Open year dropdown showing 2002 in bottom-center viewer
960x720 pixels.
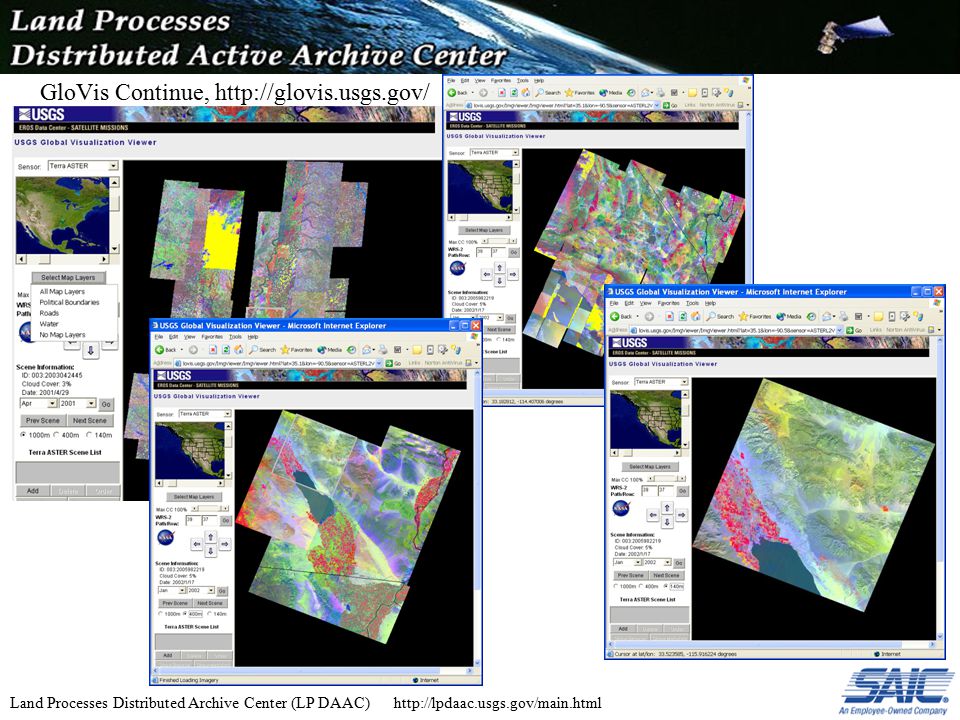click(x=201, y=591)
